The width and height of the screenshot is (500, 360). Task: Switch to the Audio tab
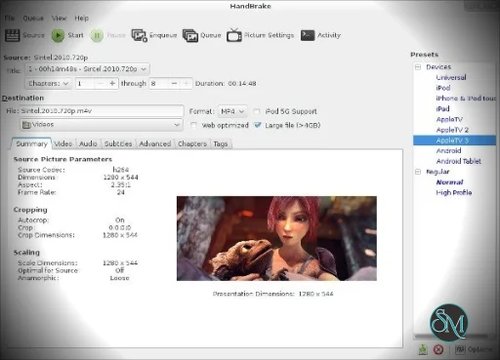tap(88, 144)
